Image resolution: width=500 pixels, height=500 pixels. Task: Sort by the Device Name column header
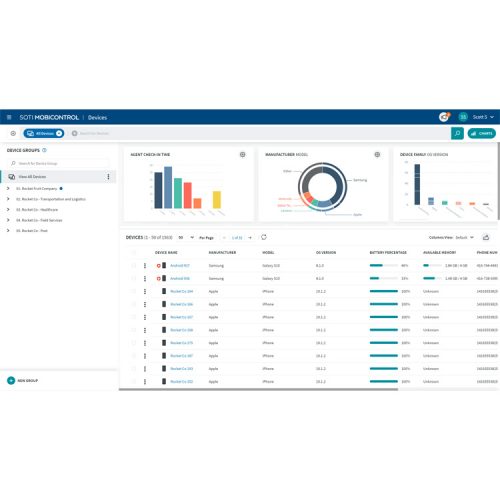tap(166, 253)
